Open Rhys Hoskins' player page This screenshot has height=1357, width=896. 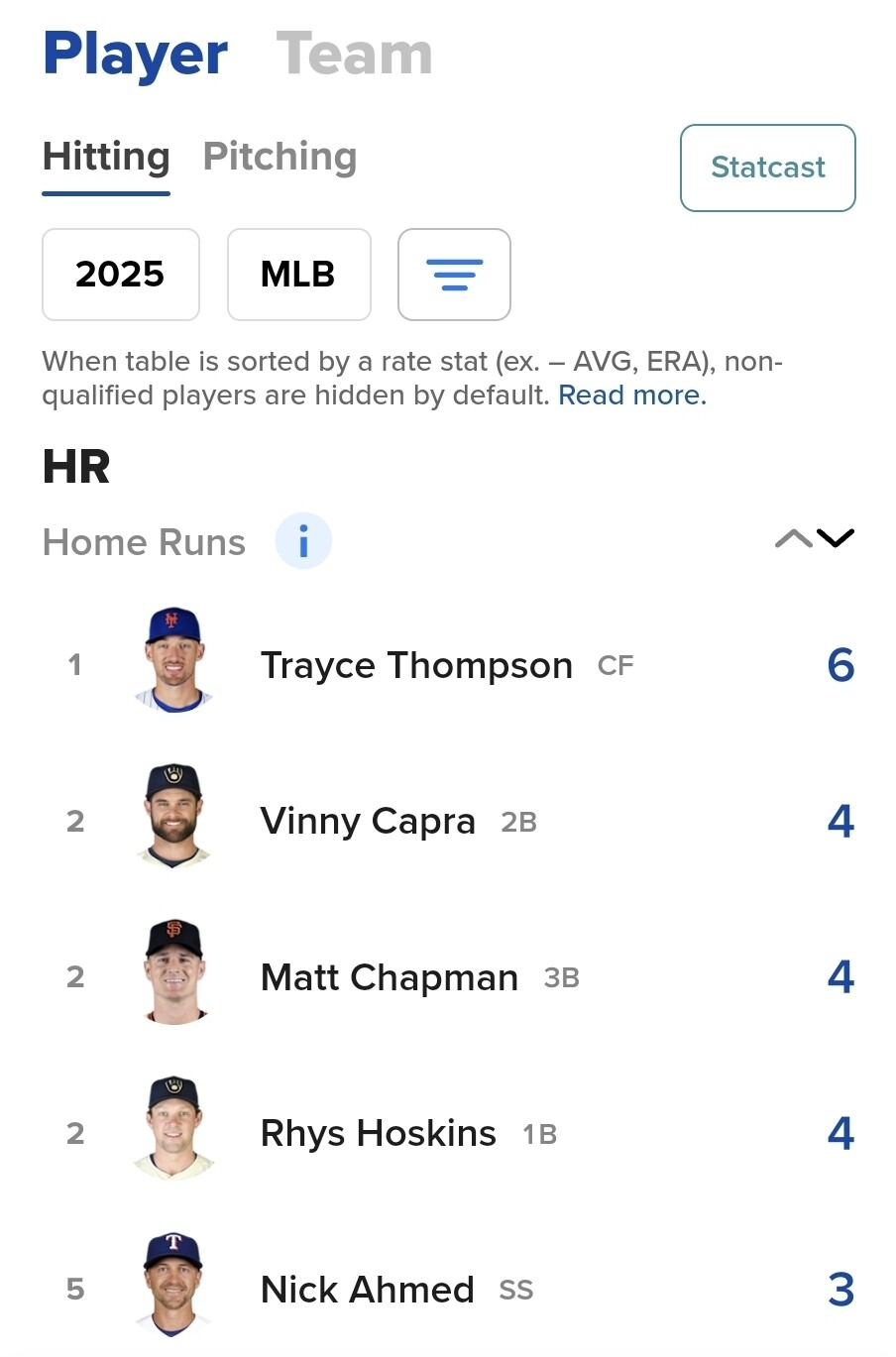(x=379, y=1133)
